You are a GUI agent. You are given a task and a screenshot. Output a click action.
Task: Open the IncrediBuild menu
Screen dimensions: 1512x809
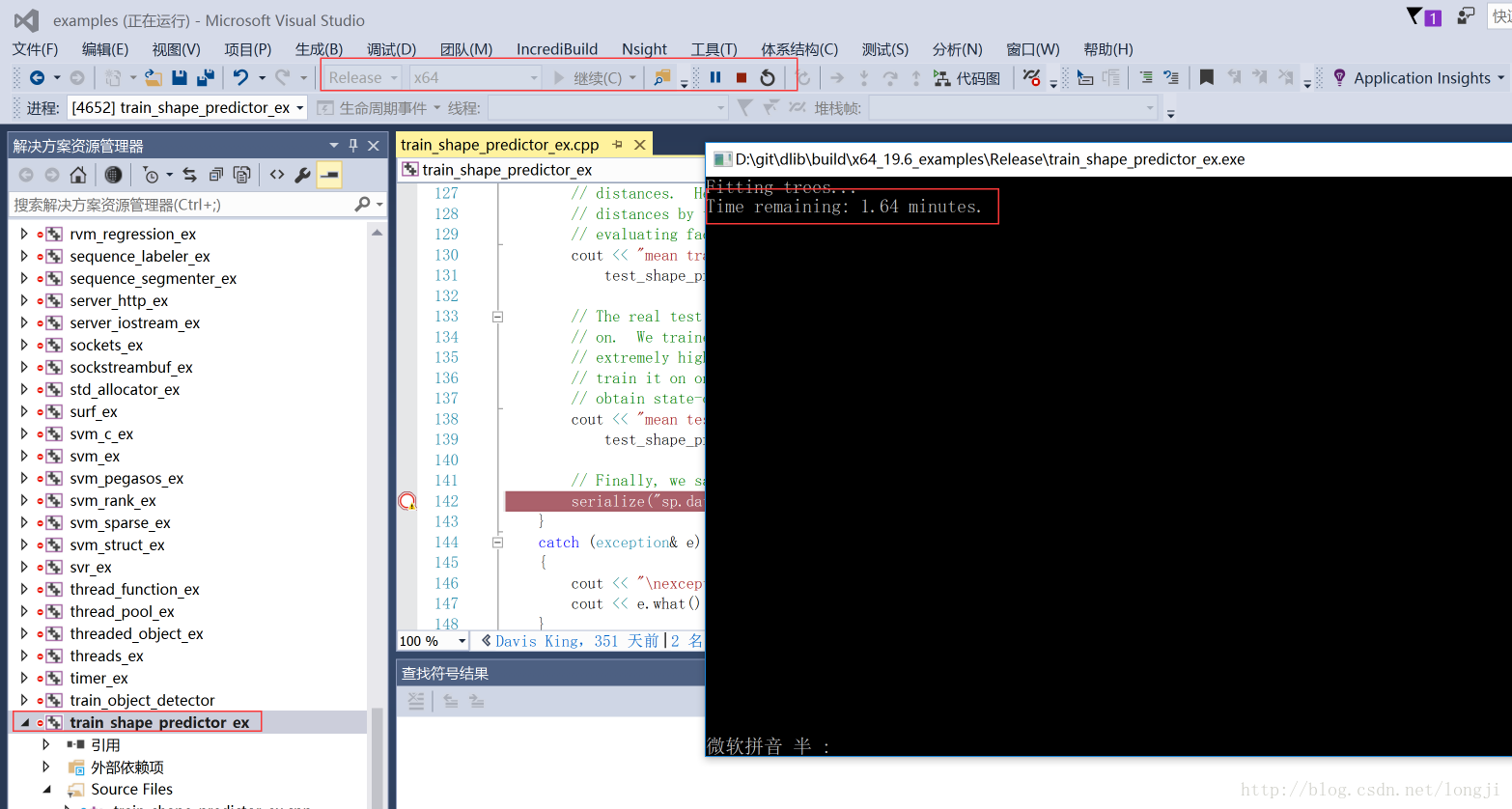point(557,49)
